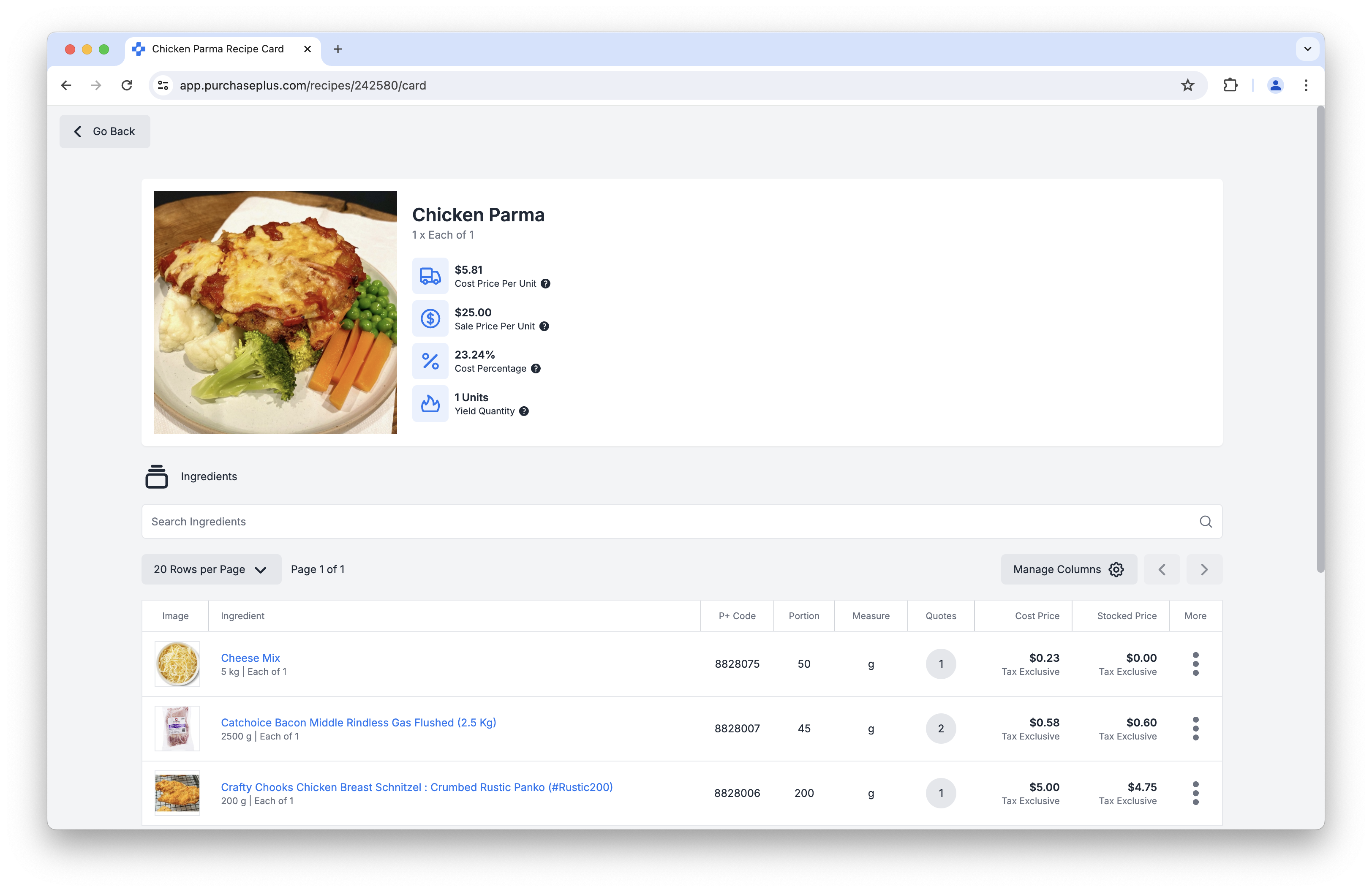The image size is (1372, 892).
Task: Open the Chrome three-dot browser menu
Action: coord(1306,85)
